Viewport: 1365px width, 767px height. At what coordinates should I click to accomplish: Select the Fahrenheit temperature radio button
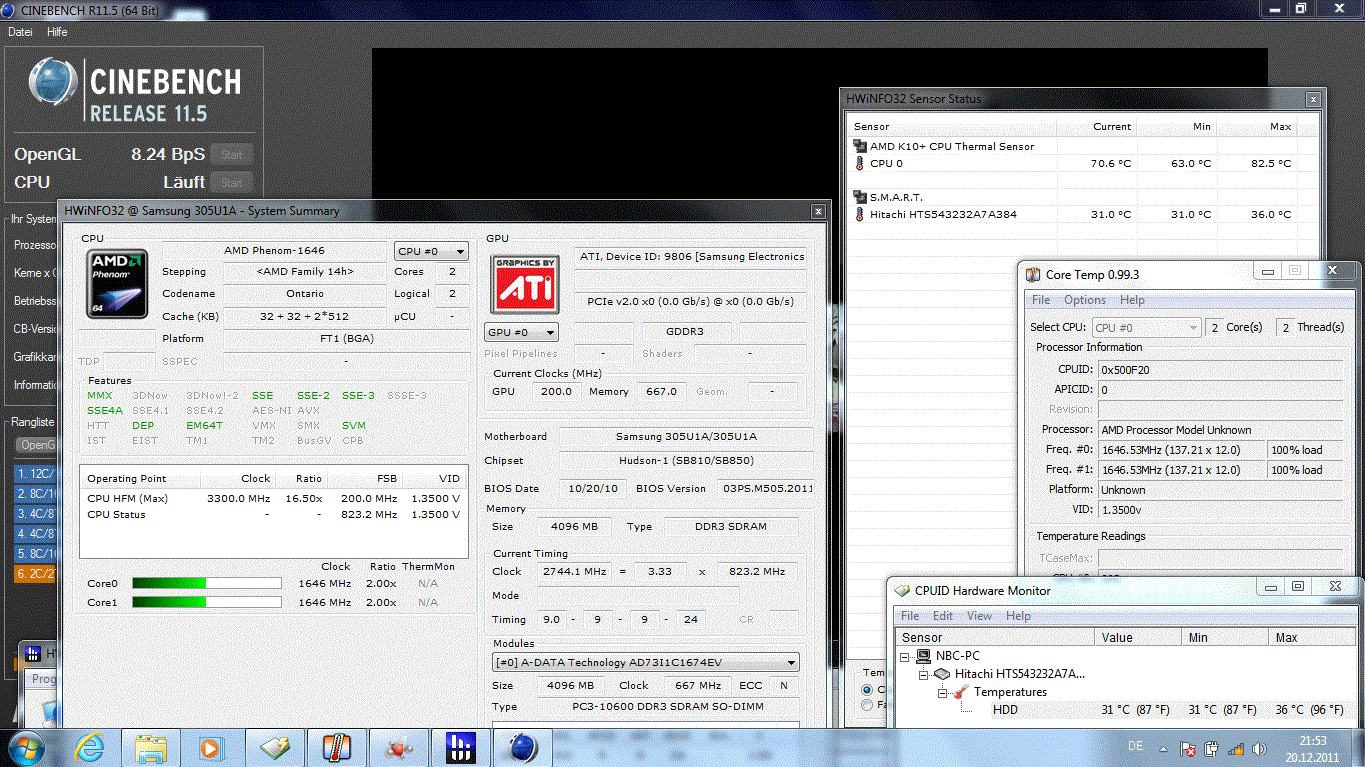point(867,706)
